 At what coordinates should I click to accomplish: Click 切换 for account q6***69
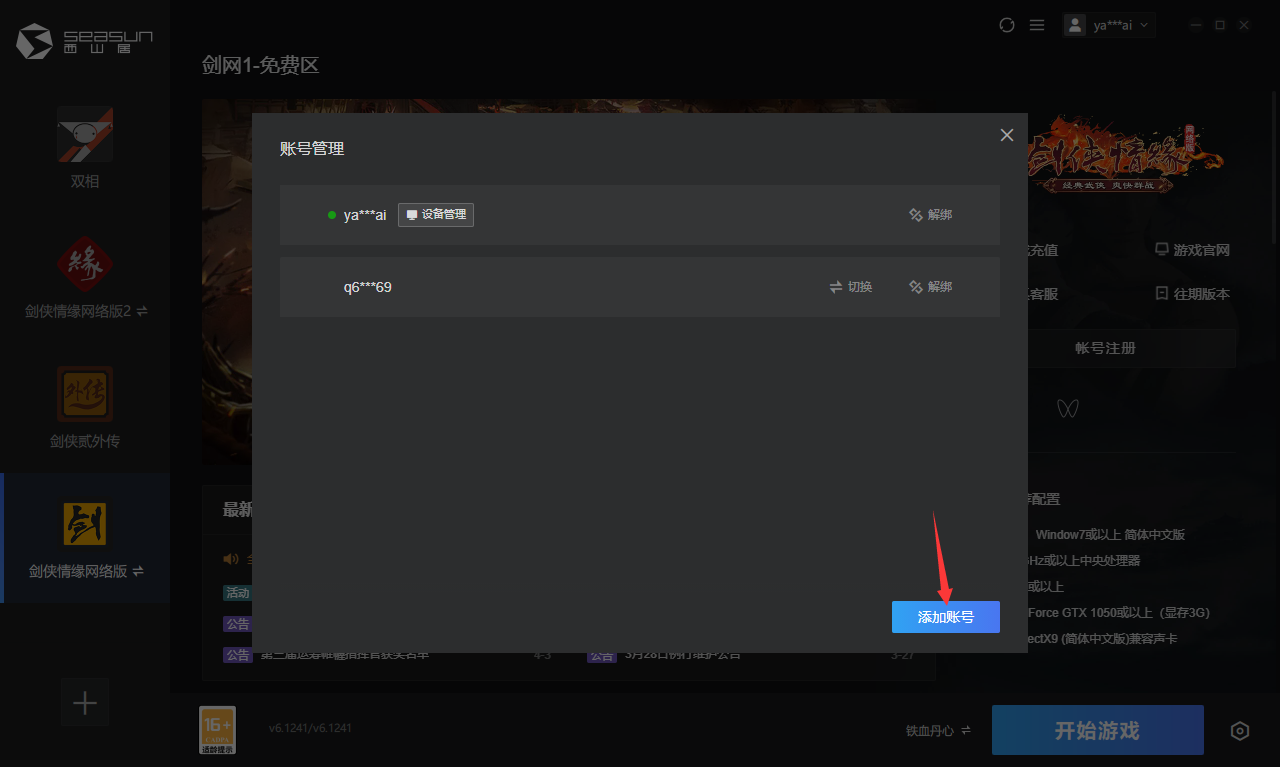[x=851, y=287]
